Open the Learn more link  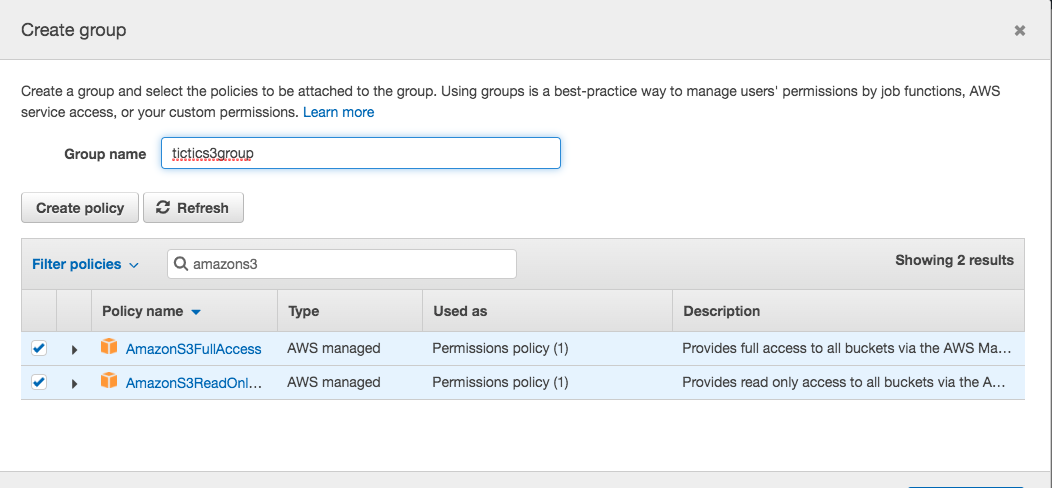tap(338, 112)
